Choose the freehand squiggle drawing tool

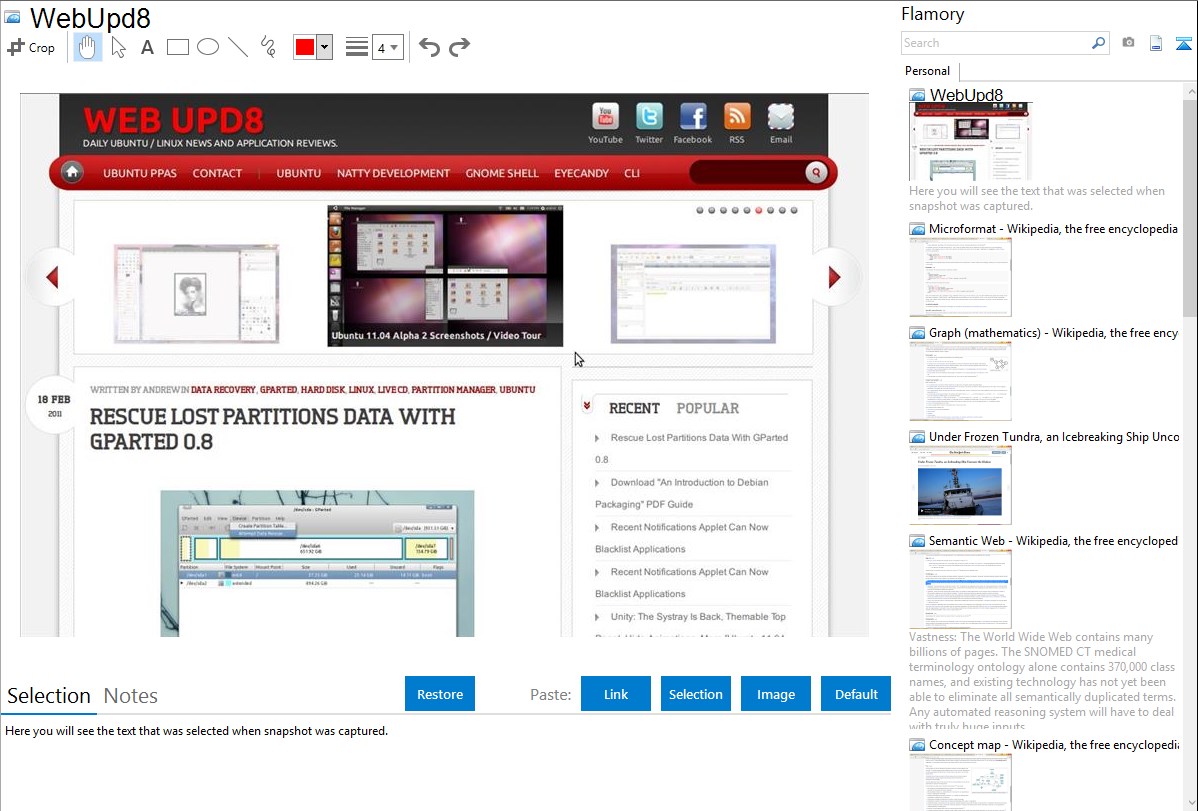click(x=268, y=47)
